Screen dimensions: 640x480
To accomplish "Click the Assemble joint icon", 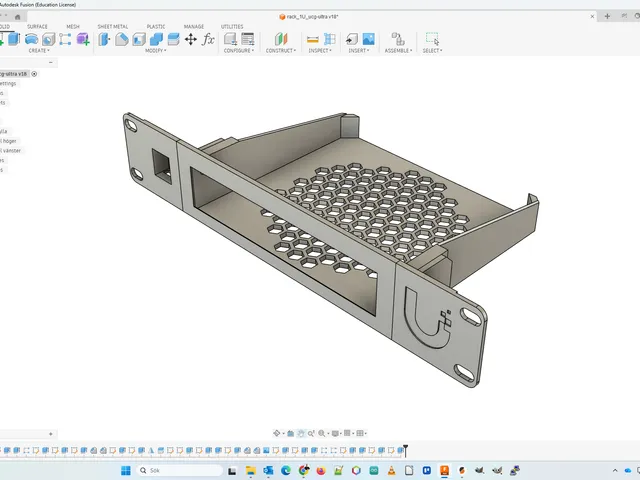I will pos(398,39).
